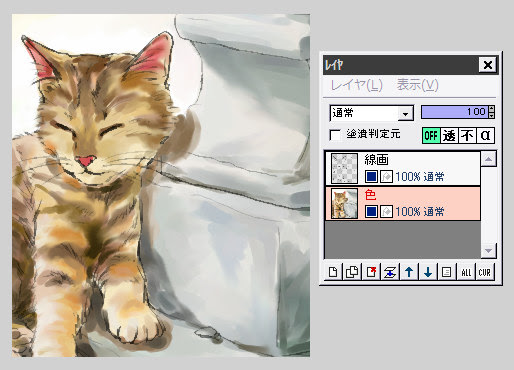Close the レイヤ panel with the X button
Image resolution: width=514 pixels, height=370 pixels.
[x=488, y=65]
